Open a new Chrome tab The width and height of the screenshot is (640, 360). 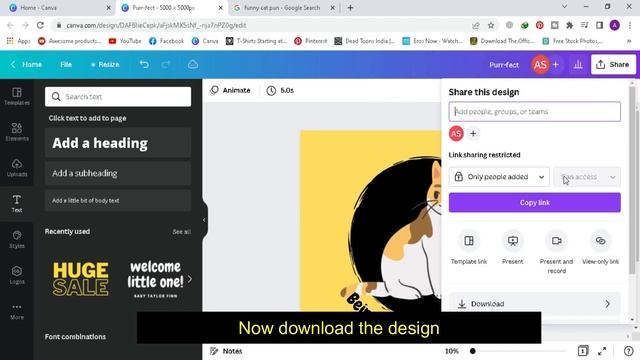pyautogui.click(x=350, y=7)
